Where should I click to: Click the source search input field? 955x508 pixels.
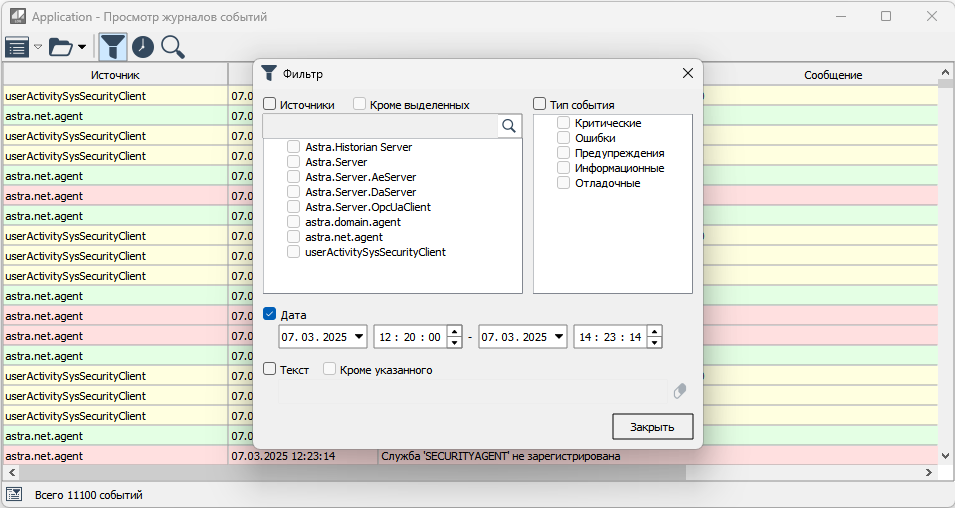coord(380,126)
